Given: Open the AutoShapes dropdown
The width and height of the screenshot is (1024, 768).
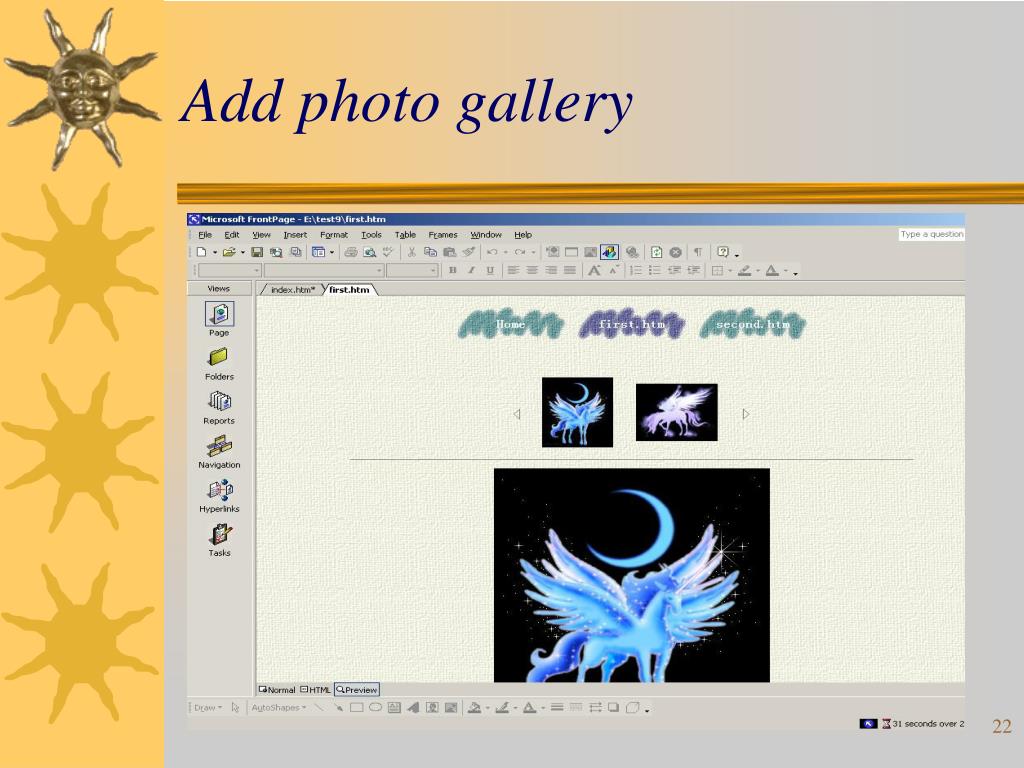Looking at the screenshot, I should 279,707.
